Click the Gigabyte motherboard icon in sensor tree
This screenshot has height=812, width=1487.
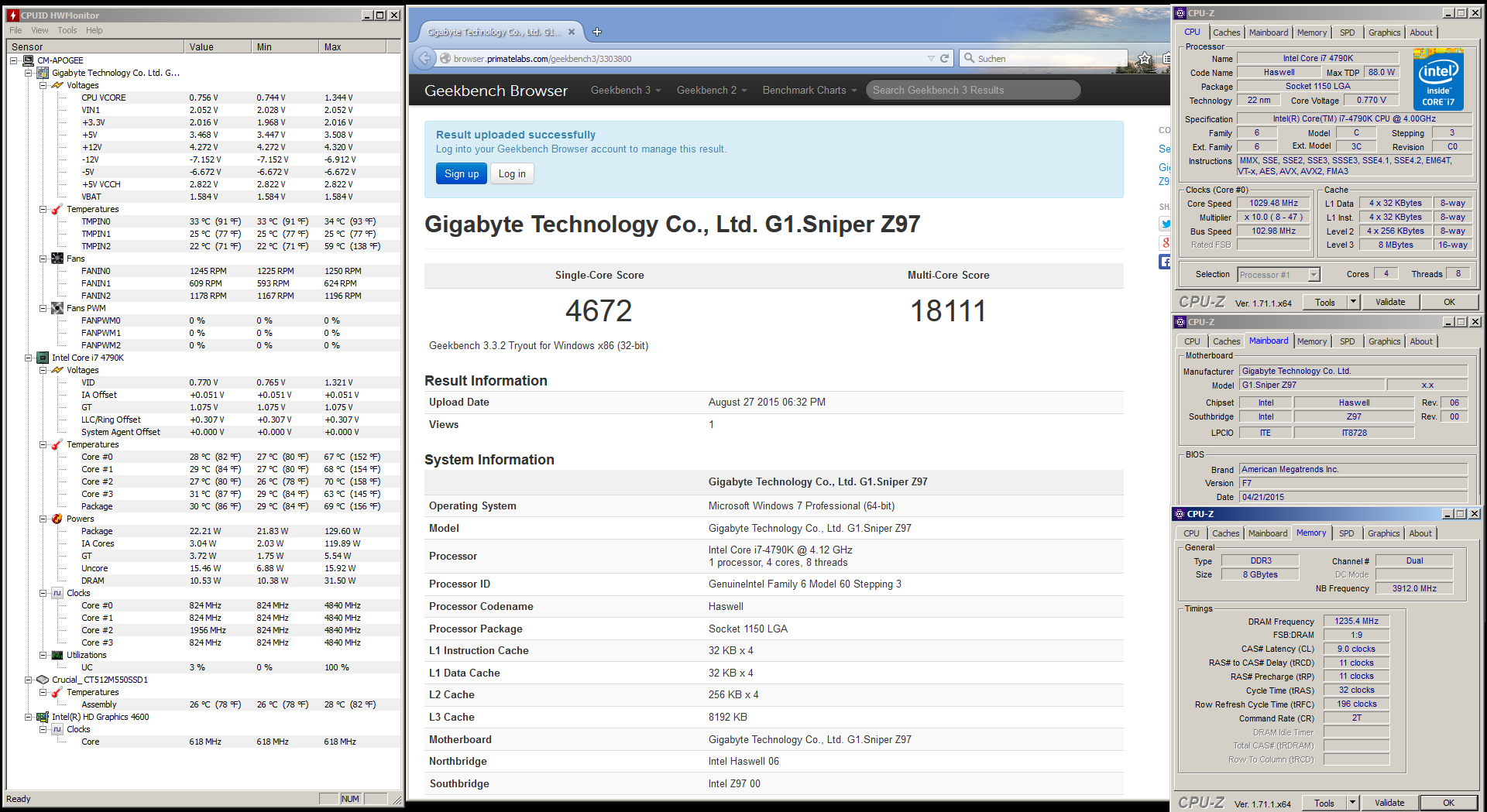pyautogui.click(x=43, y=73)
